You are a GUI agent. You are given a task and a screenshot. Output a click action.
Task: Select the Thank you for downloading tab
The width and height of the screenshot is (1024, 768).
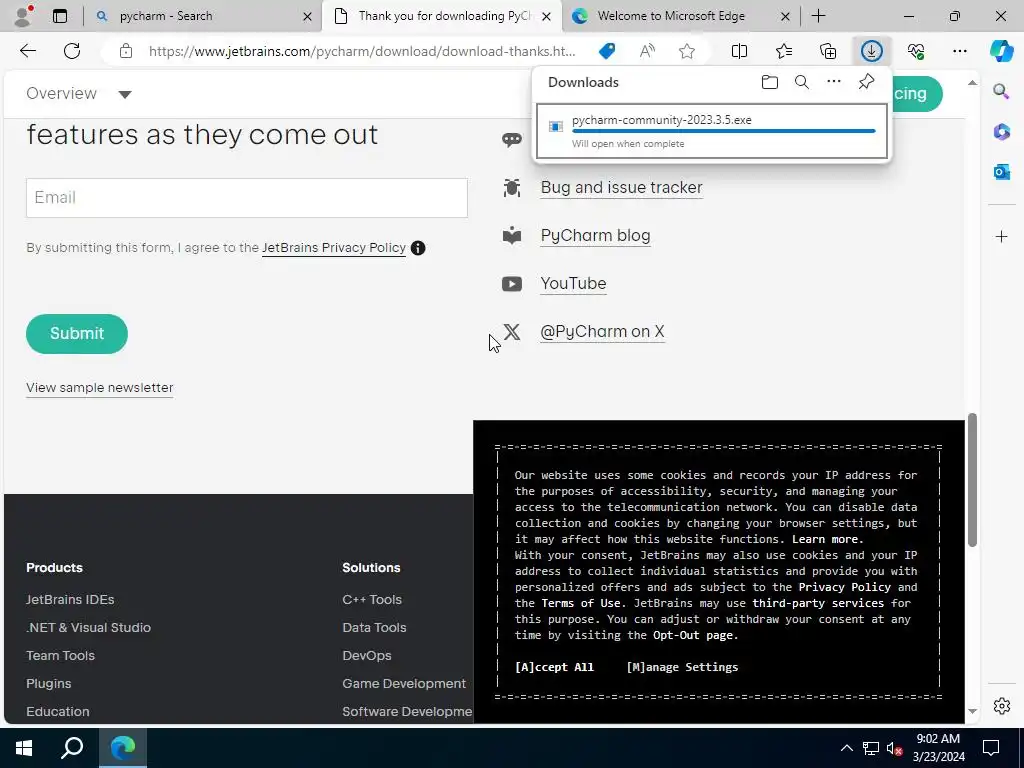(x=444, y=16)
